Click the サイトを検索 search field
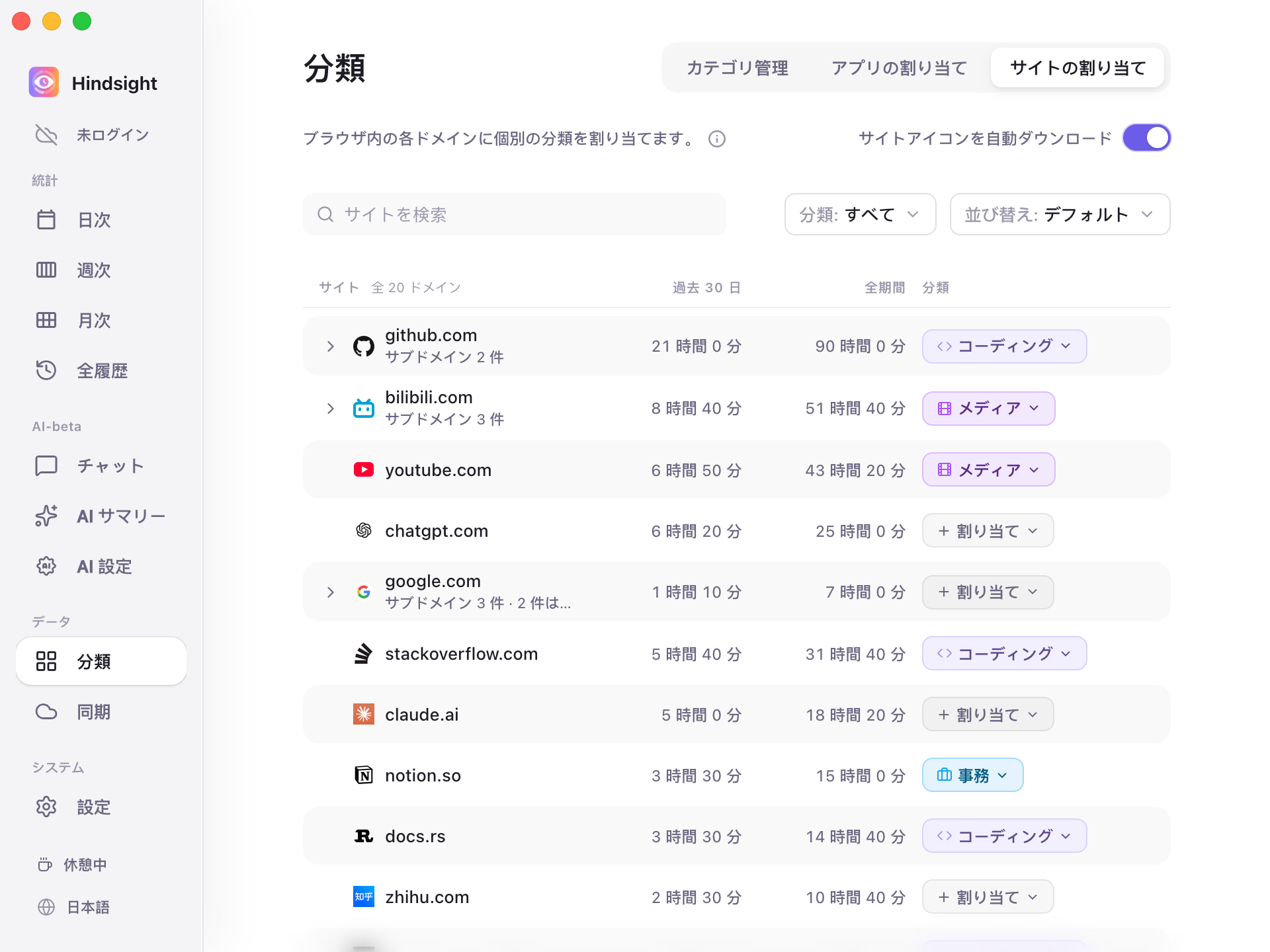 click(514, 214)
